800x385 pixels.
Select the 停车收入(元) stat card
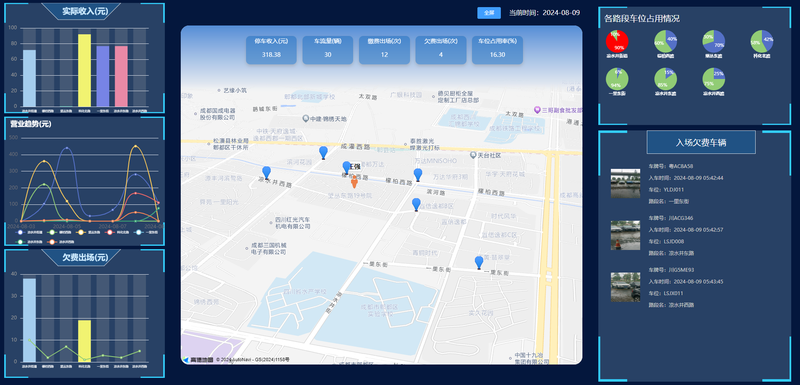[x=271, y=49]
